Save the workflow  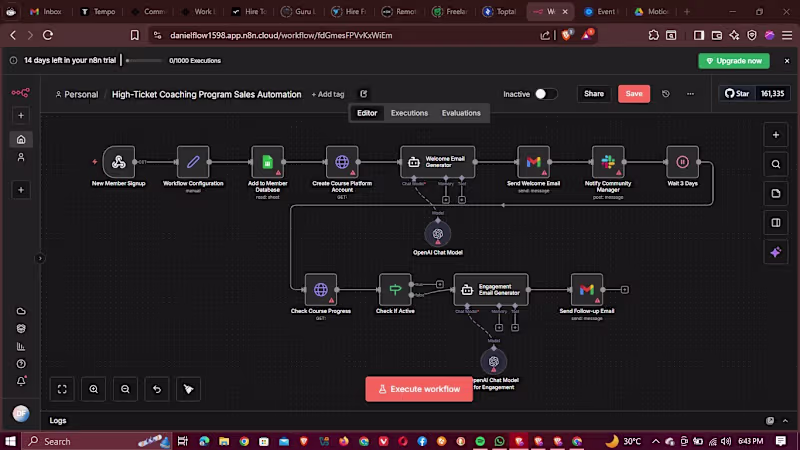click(x=634, y=94)
